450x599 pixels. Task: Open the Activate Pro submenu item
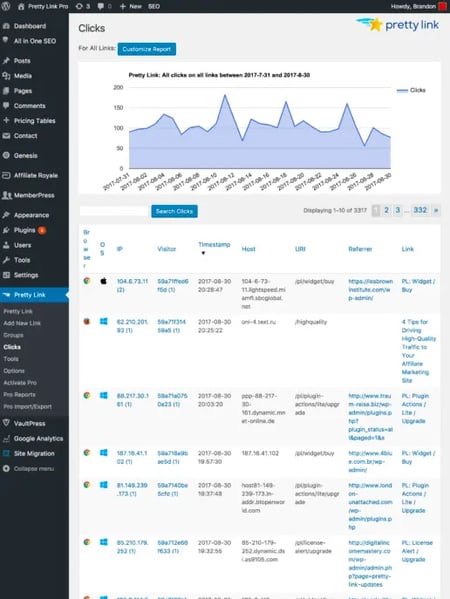click(x=20, y=383)
